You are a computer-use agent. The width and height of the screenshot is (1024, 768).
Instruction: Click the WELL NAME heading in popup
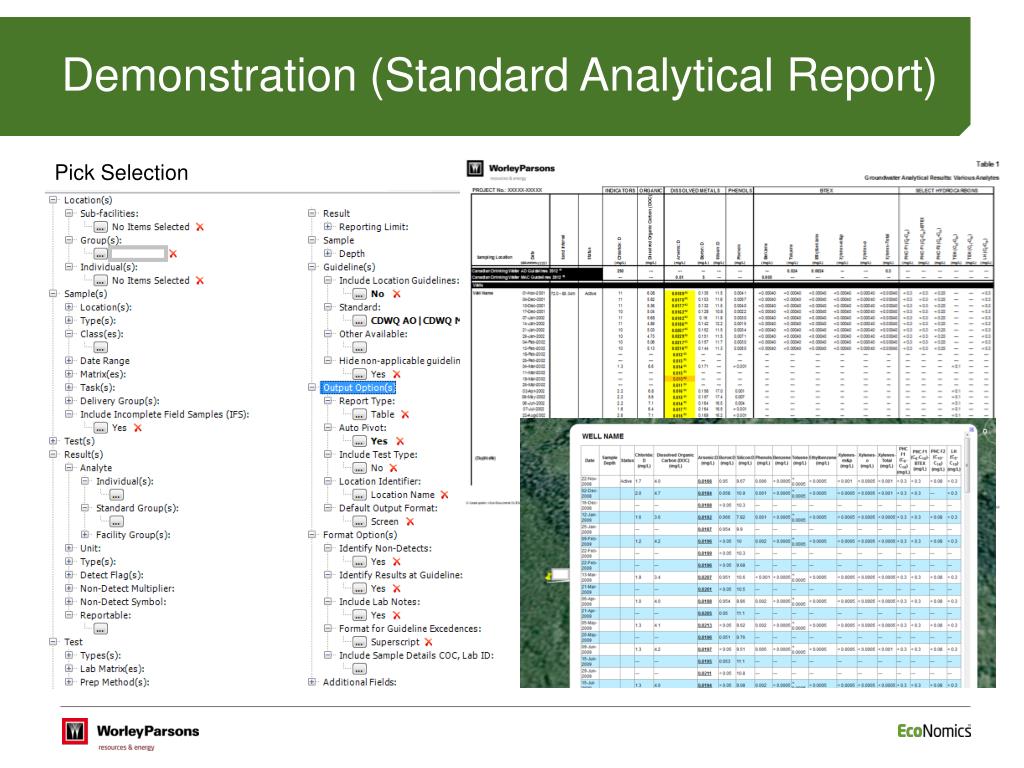[603, 436]
